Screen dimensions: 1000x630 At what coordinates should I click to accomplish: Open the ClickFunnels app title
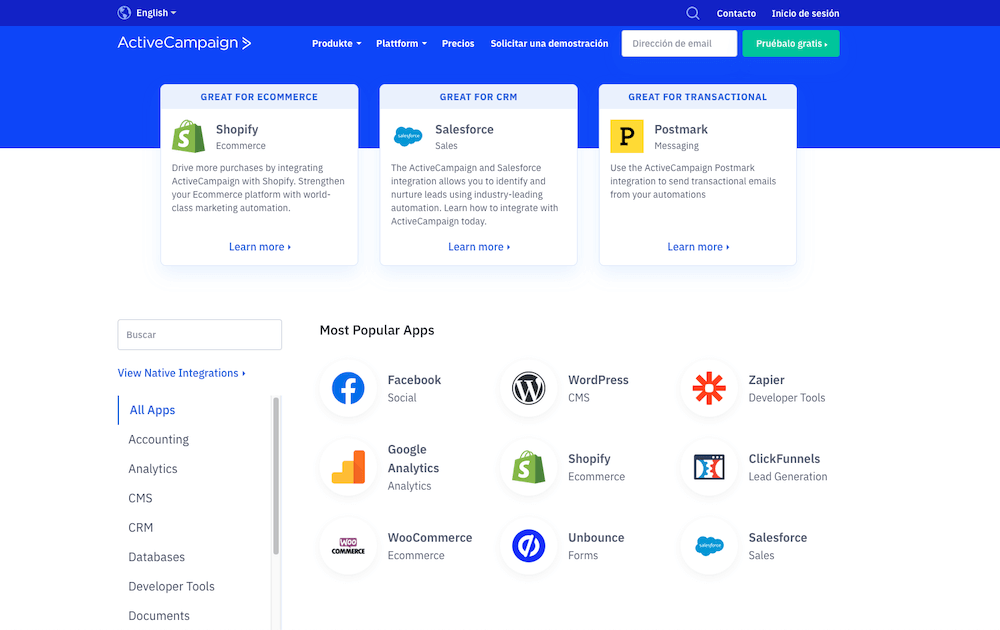(784, 458)
